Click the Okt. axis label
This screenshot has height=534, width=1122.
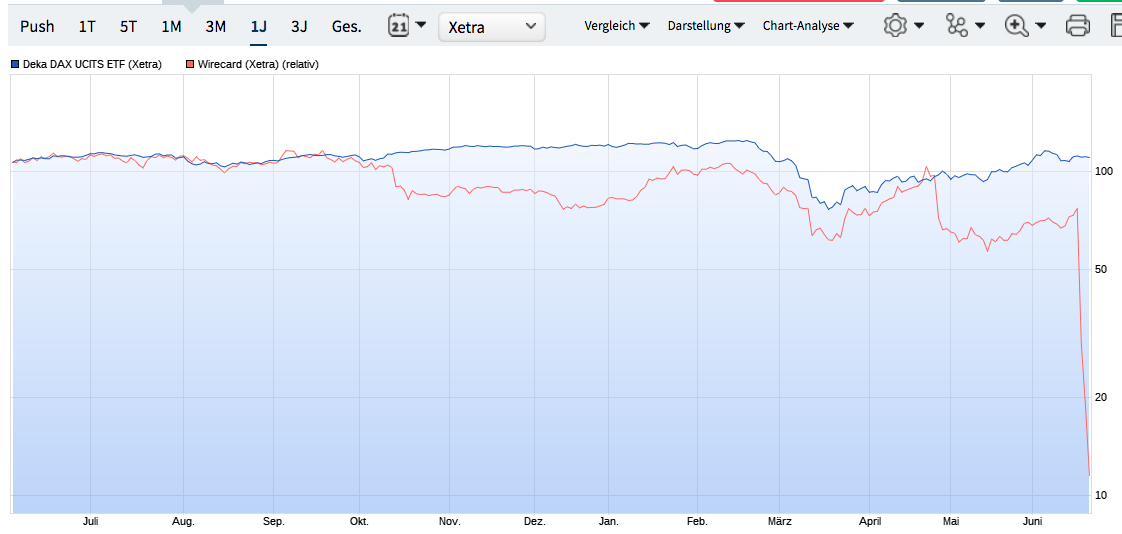point(359,521)
